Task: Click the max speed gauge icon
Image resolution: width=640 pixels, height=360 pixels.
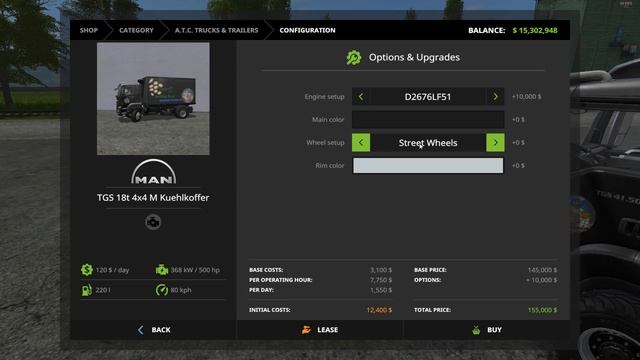Action: pyautogui.click(x=162, y=290)
